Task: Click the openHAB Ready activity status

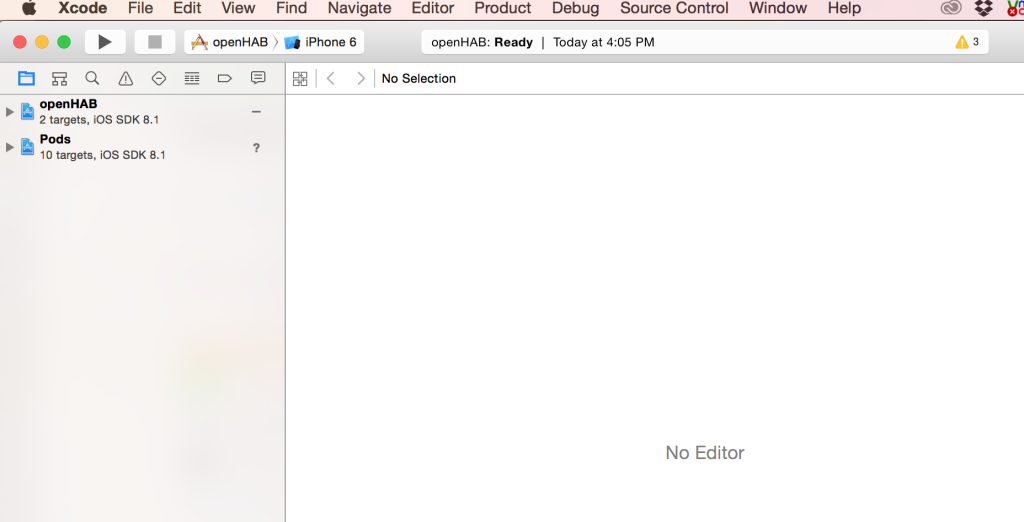Action: pyautogui.click(x=482, y=42)
